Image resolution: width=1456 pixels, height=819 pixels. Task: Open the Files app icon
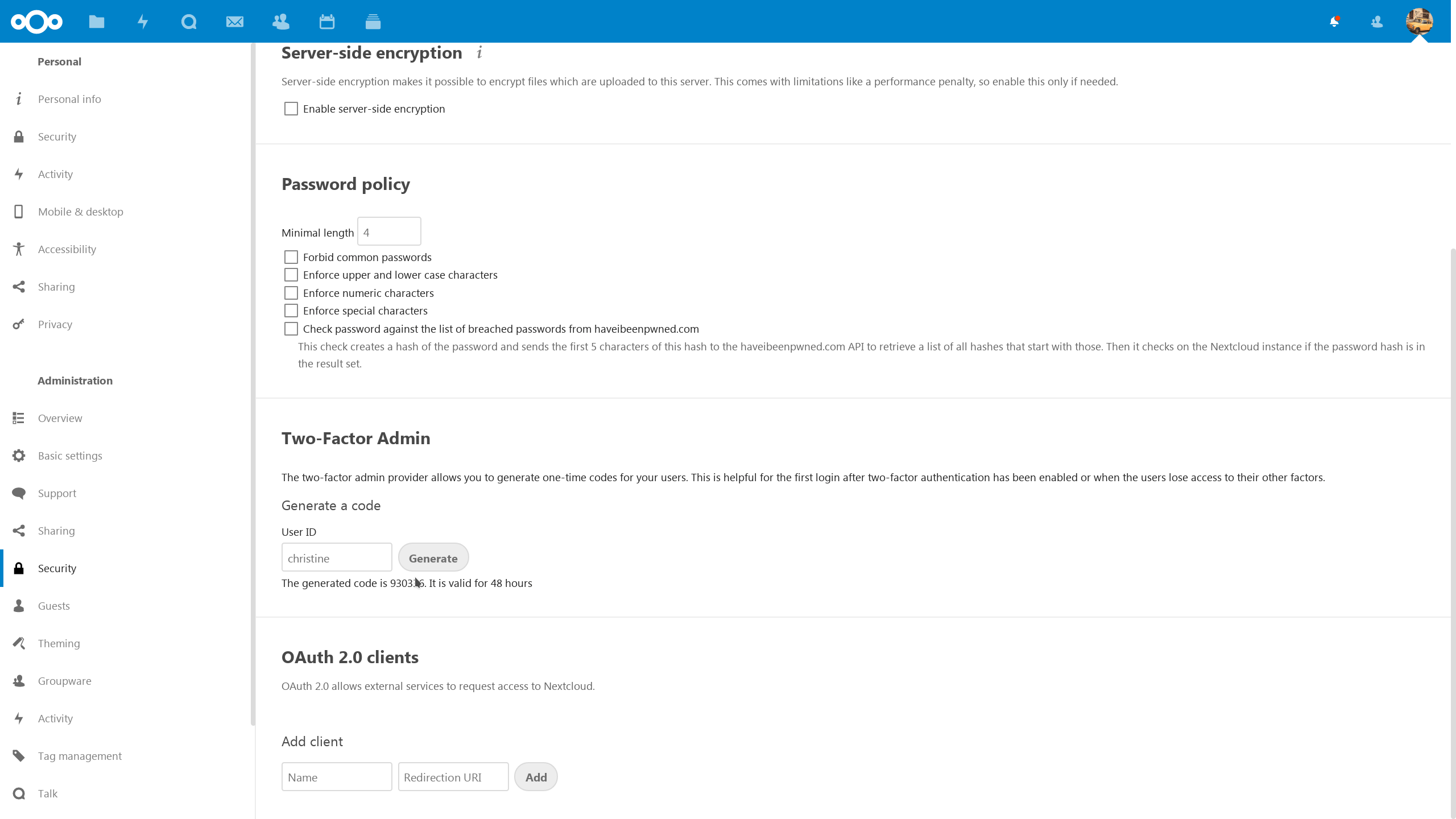97,22
